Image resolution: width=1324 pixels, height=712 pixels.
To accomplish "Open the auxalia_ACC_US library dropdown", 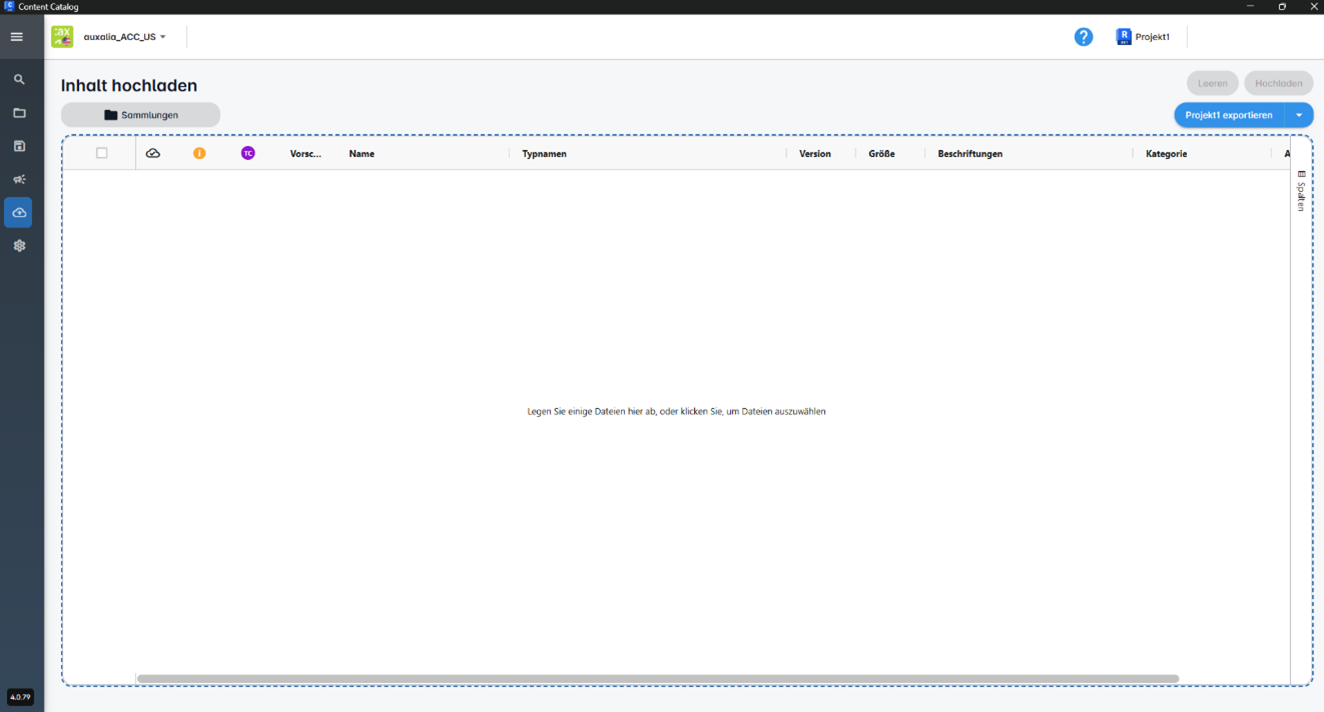I will 125,37.
